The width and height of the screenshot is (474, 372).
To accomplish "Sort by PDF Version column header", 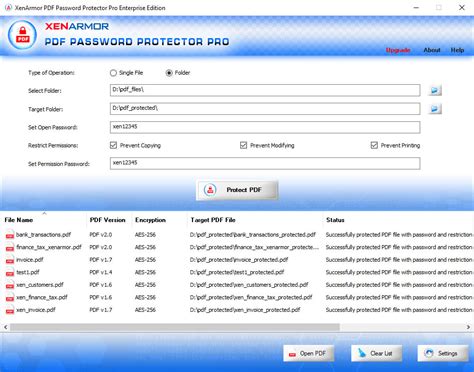I will click(x=107, y=220).
